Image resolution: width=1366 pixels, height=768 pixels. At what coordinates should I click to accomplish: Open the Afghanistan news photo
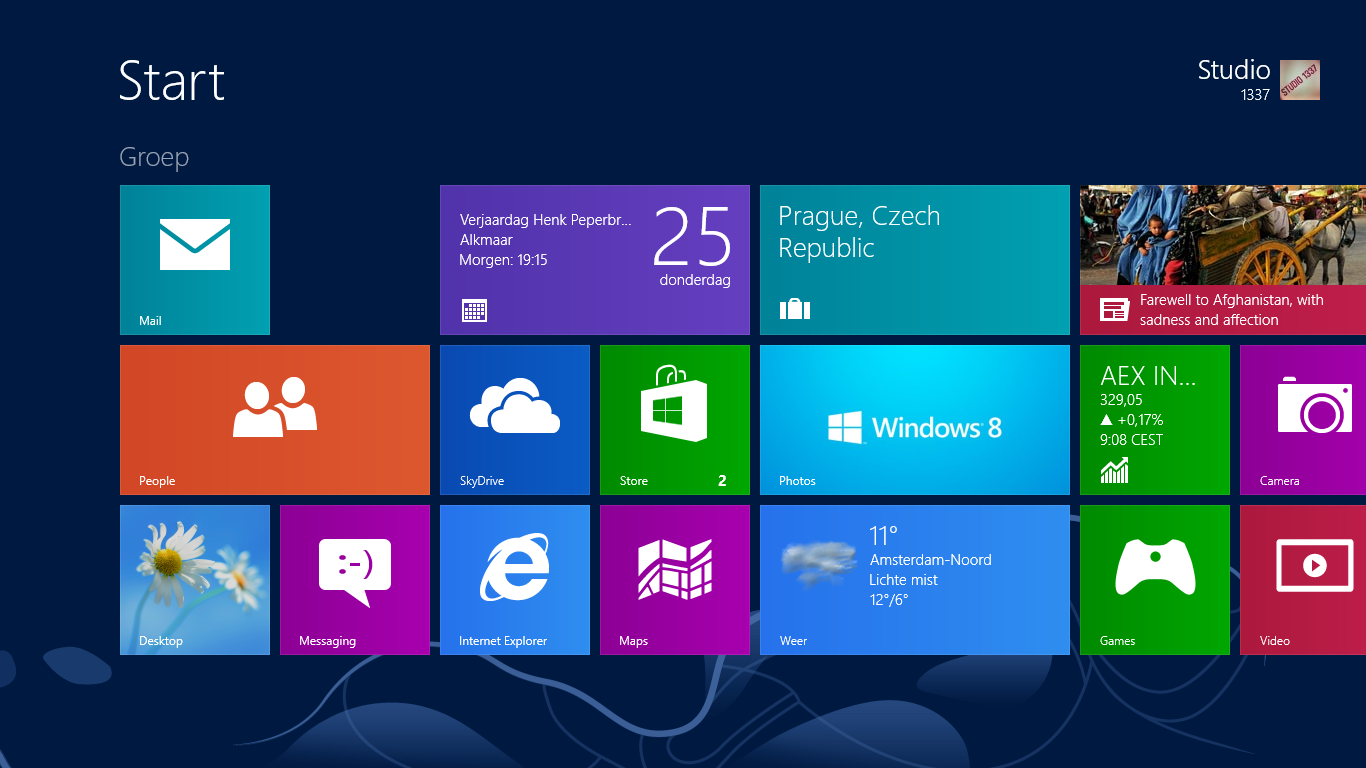pos(1223,235)
